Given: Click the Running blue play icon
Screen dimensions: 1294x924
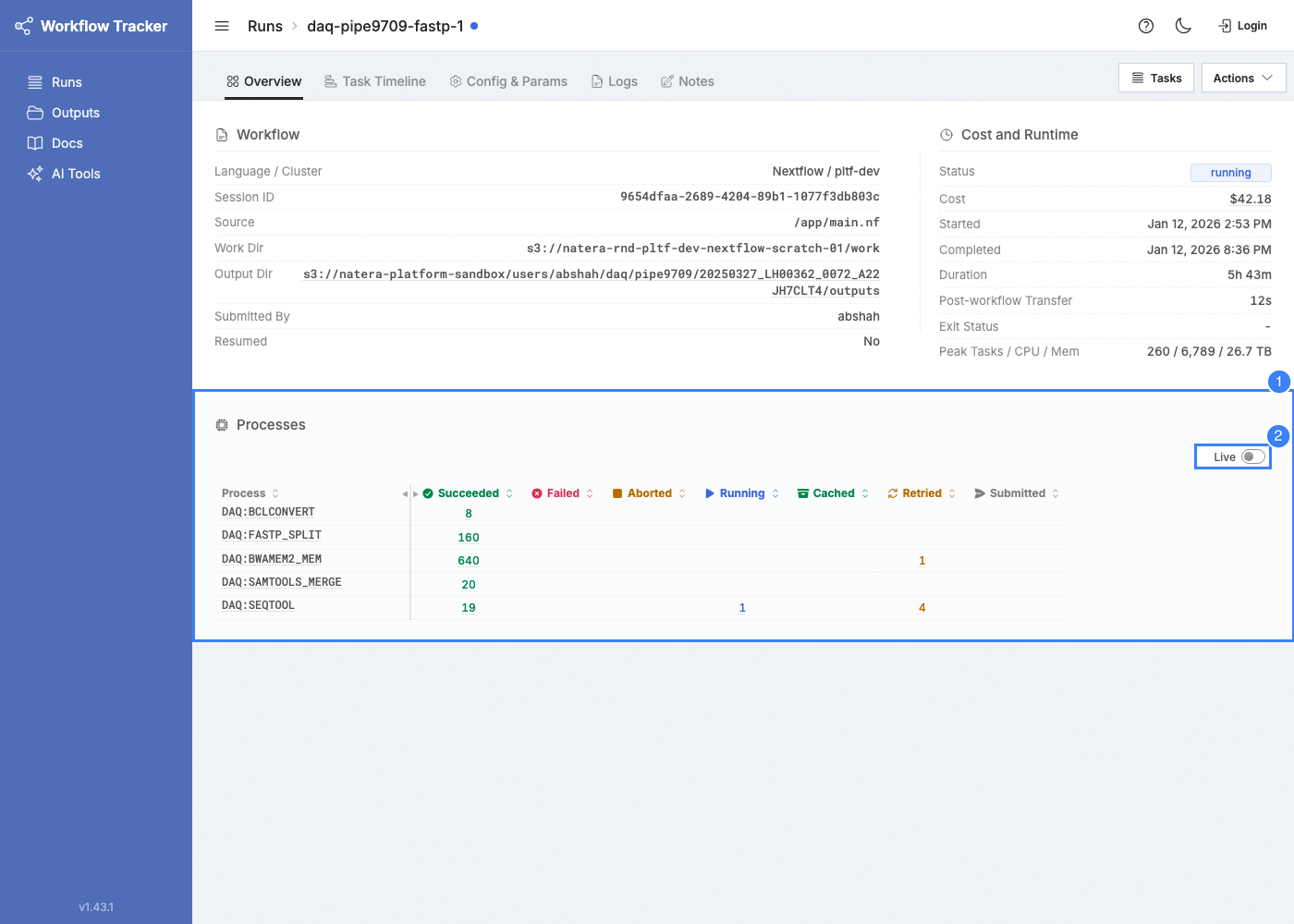Looking at the screenshot, I should 710,493.
